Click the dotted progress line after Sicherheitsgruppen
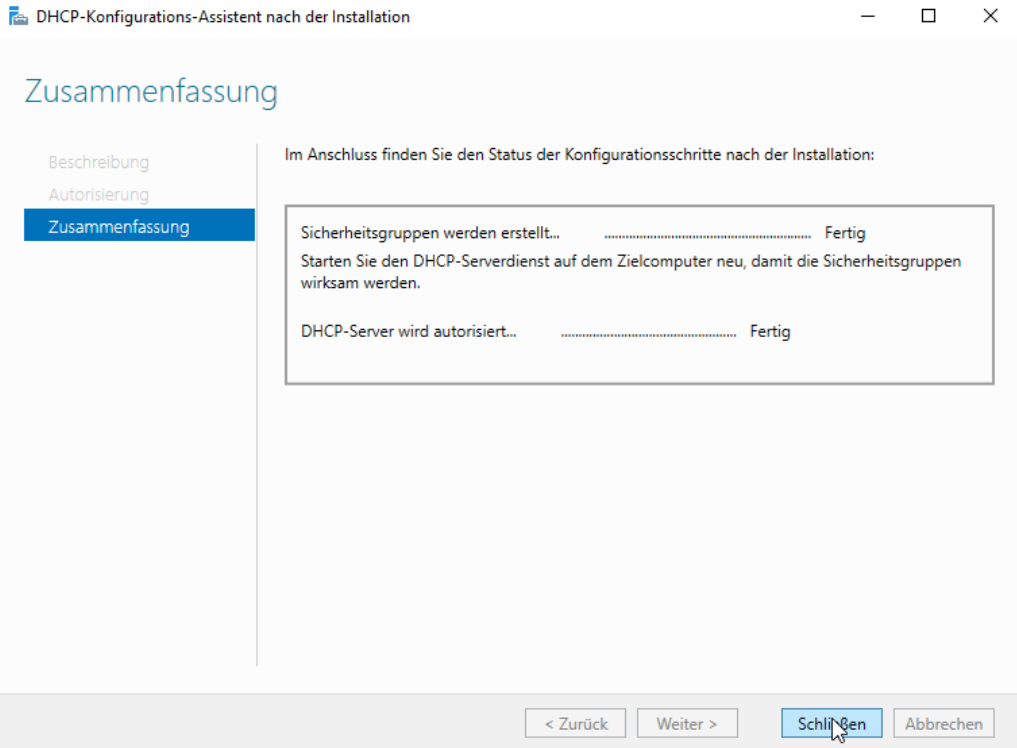 [x=707, y=235]
